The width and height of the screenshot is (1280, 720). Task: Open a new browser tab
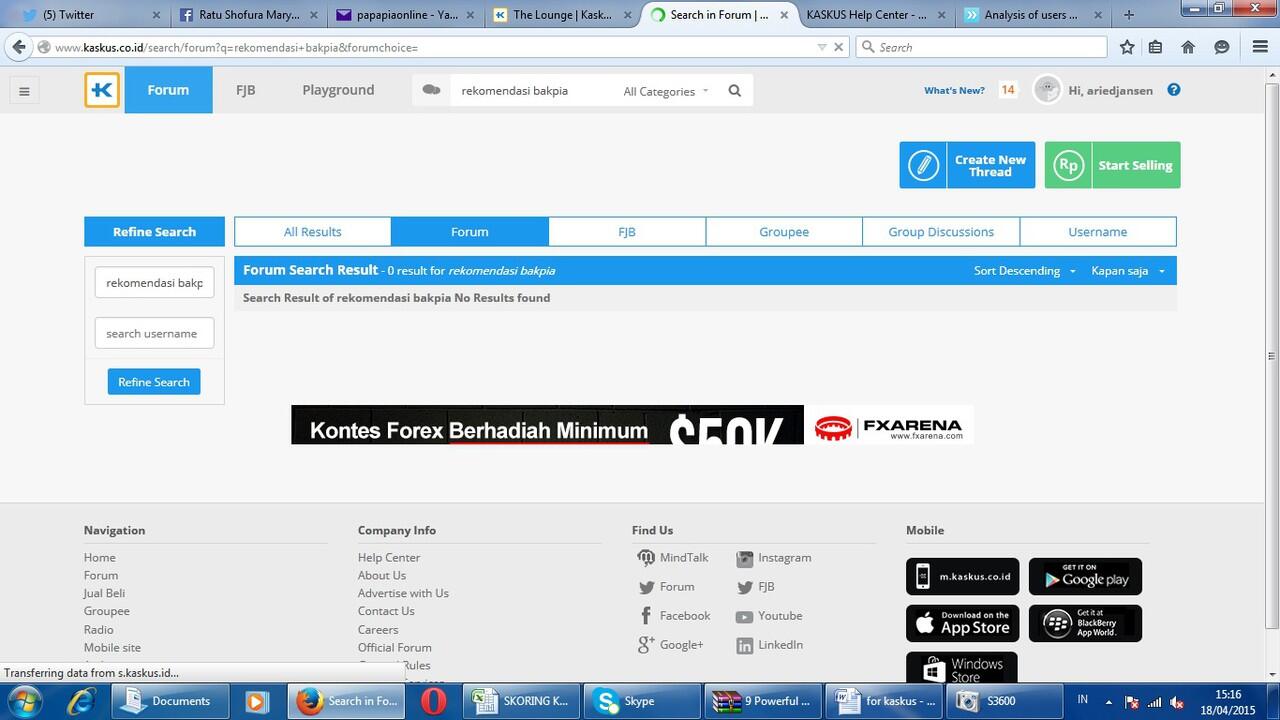tap(1129, 15)
